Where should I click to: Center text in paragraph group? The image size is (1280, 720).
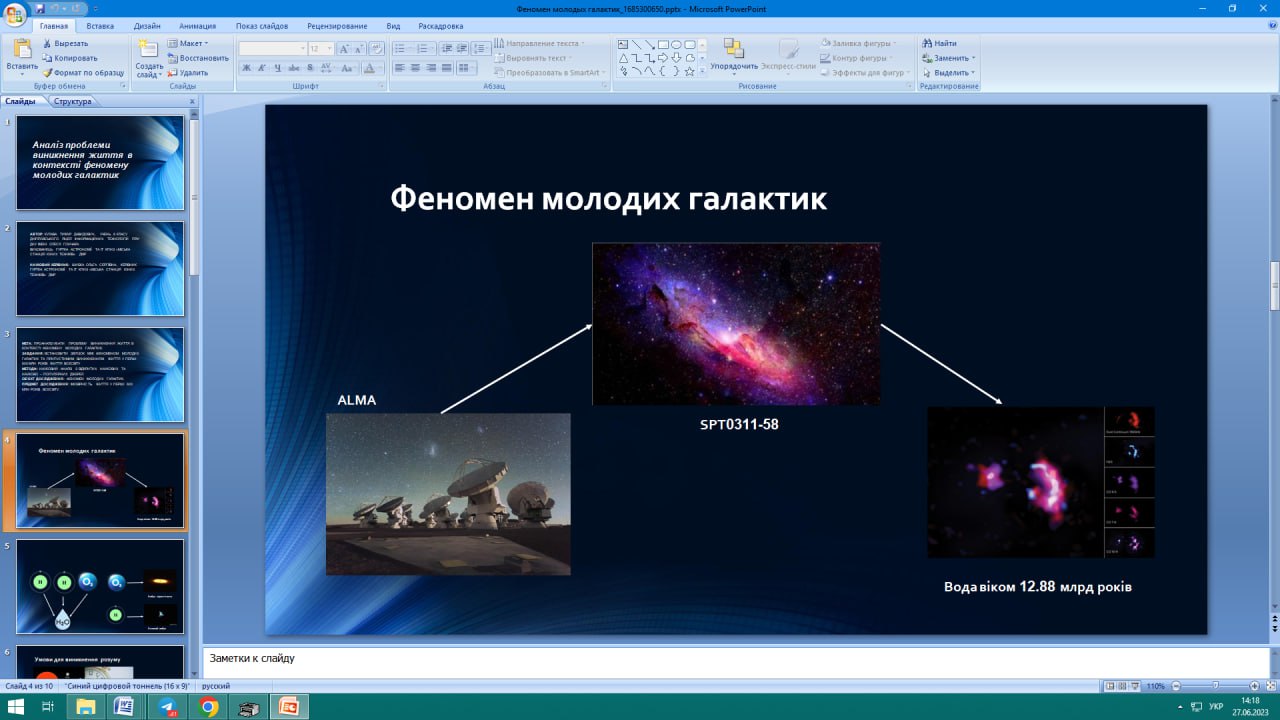(x=416, y=68)
